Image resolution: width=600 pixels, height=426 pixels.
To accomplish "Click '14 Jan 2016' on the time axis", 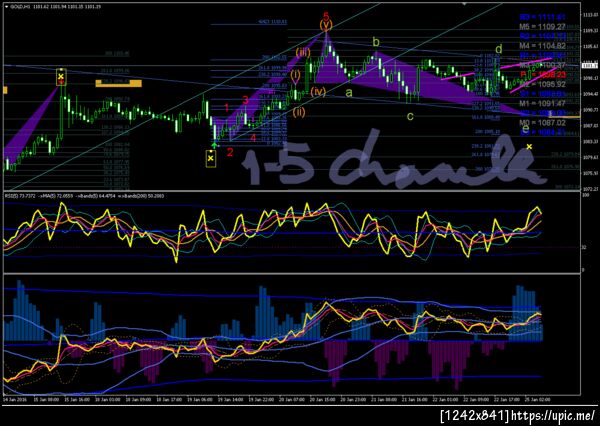I will pyautogui.click(x=13, y=399).
